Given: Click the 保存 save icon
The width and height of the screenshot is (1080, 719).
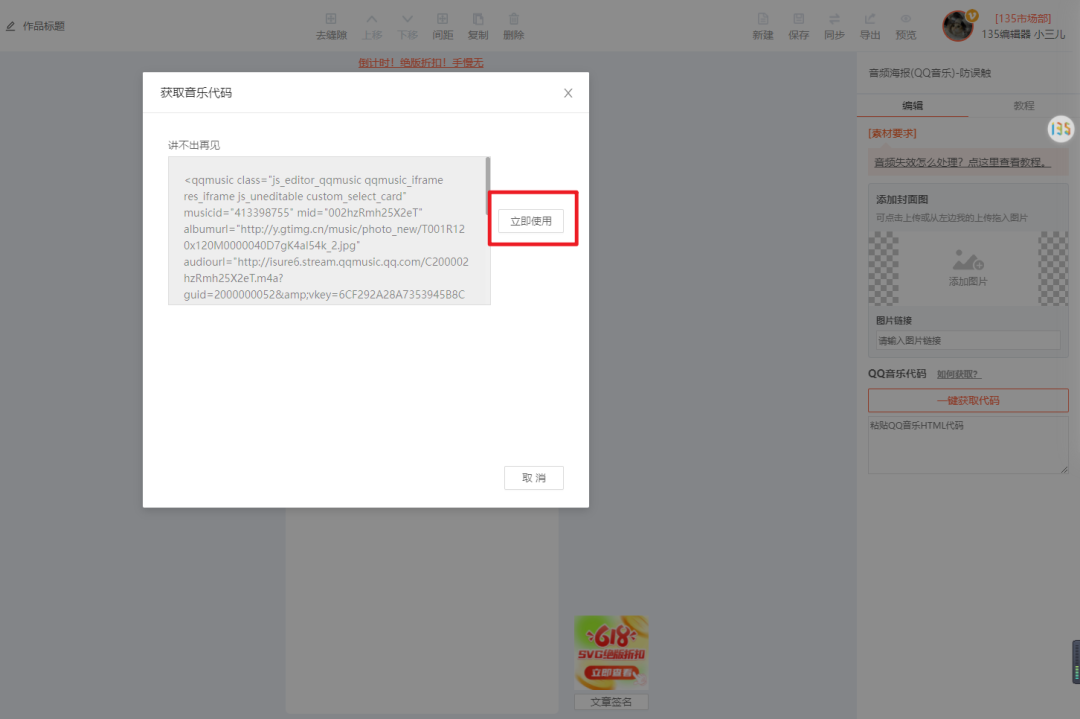Looking at the screenshot, I should tap(799, 26).
